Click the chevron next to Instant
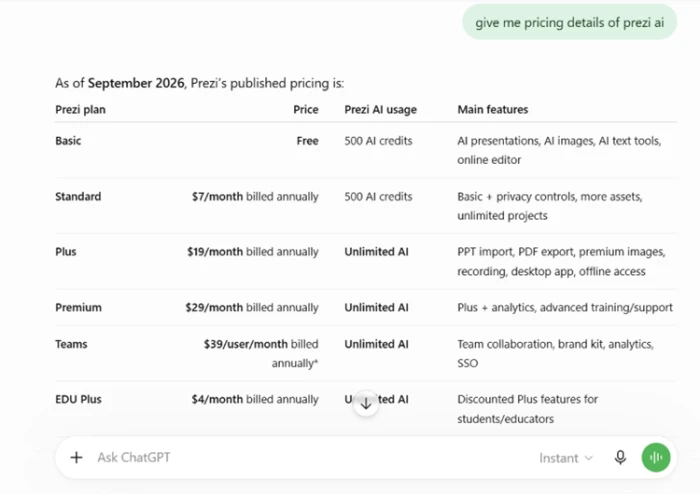Screen dimensions: 700x494 click(x=589, y=458)
